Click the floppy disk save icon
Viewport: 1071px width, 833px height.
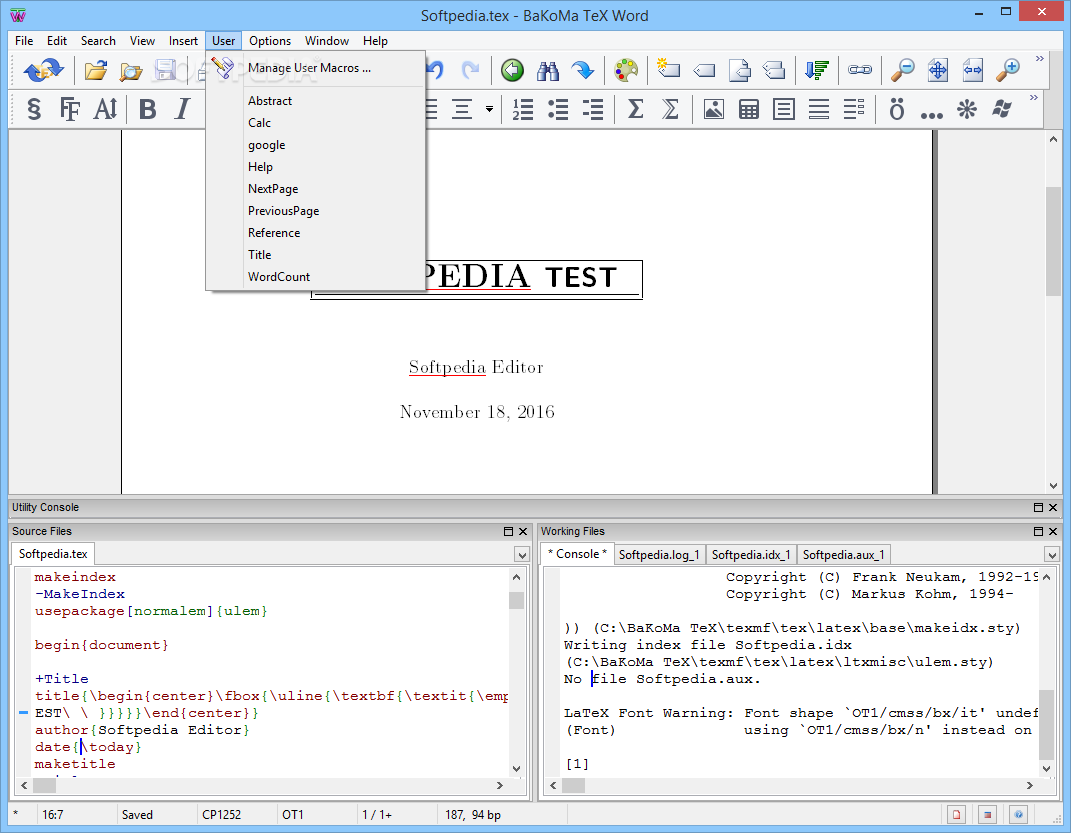coord(166,70)
